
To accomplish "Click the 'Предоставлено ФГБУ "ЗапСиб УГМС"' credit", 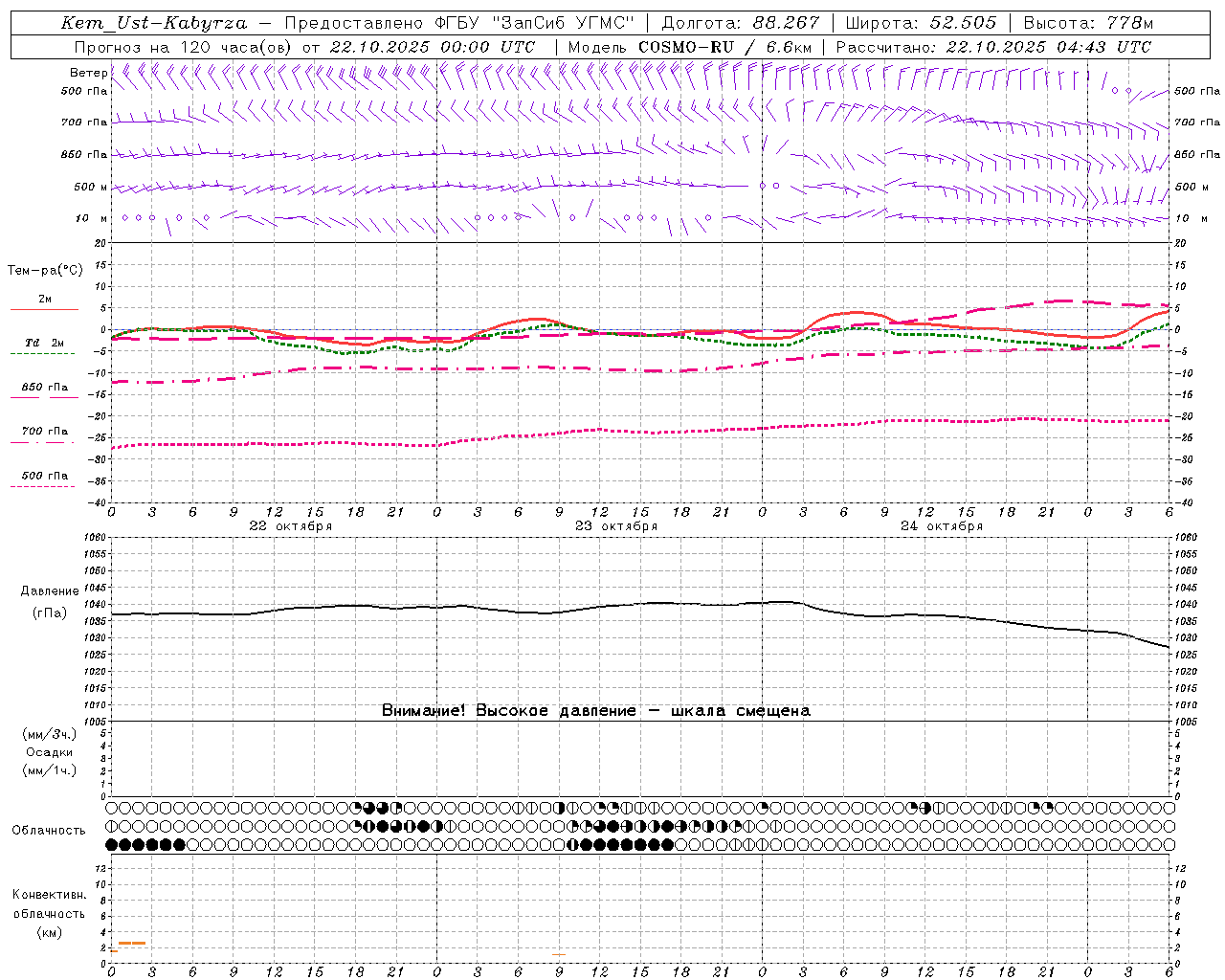I will (460, 23).
